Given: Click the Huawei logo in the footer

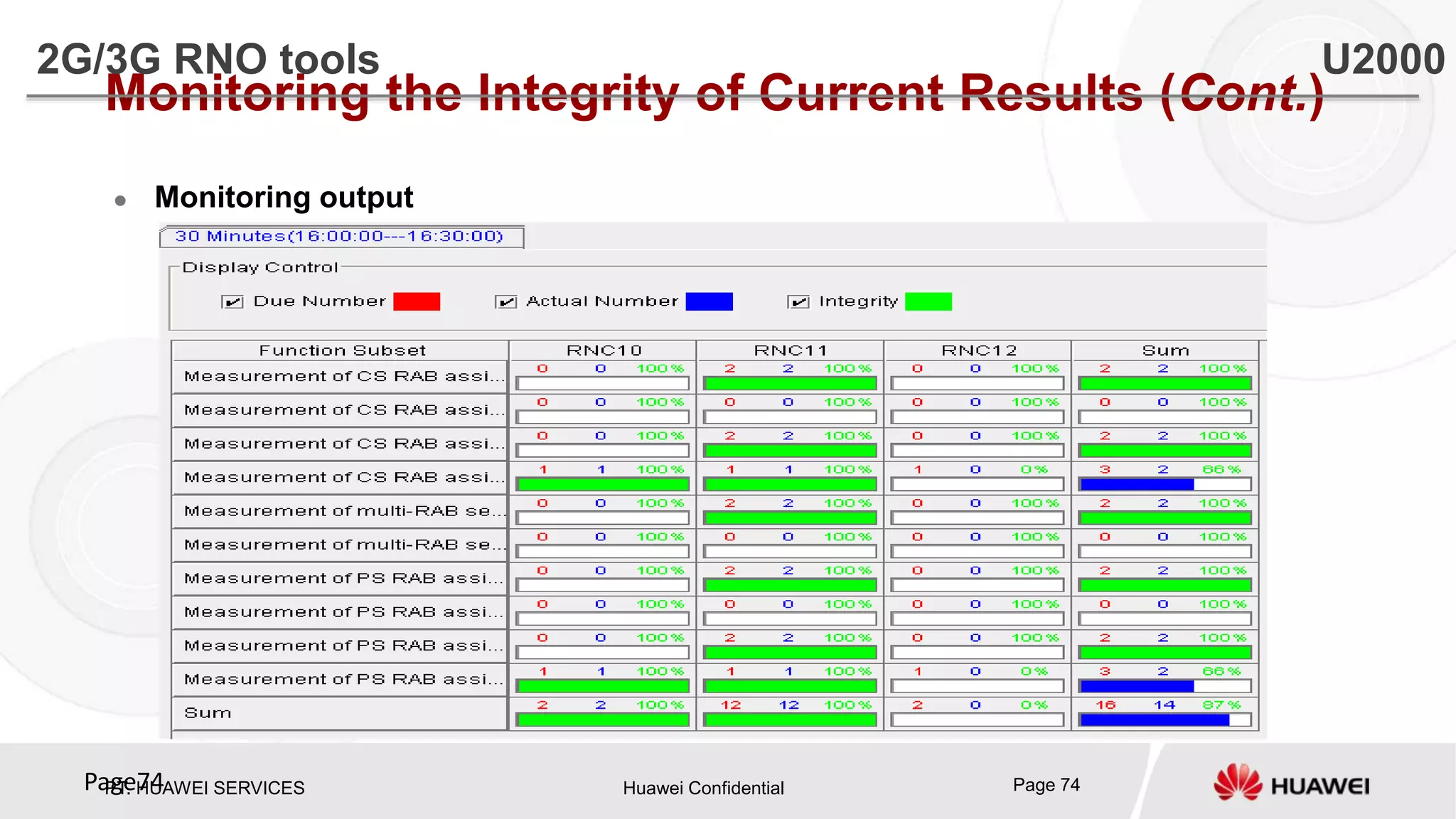Looking at the screenshot, I should point(1291,783).
